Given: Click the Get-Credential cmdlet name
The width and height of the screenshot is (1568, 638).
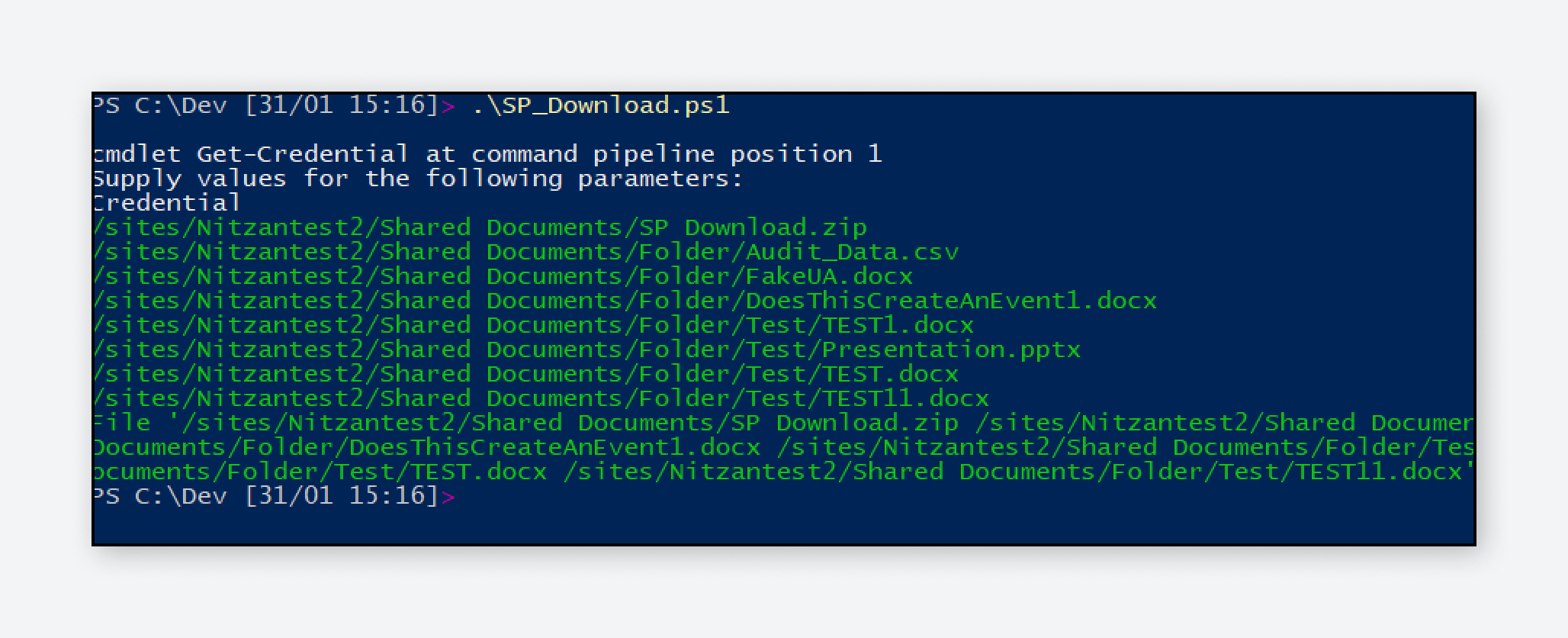Looking at the screenshot, I should coord(302,154).
